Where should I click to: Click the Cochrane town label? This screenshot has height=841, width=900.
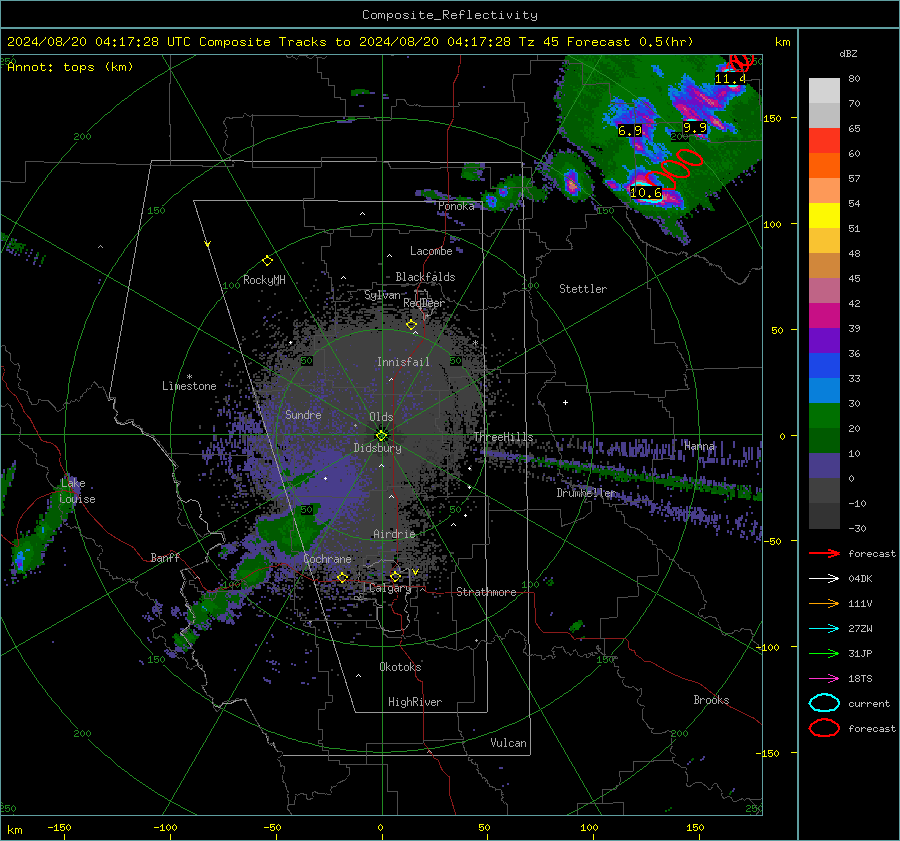pos(327,559)
